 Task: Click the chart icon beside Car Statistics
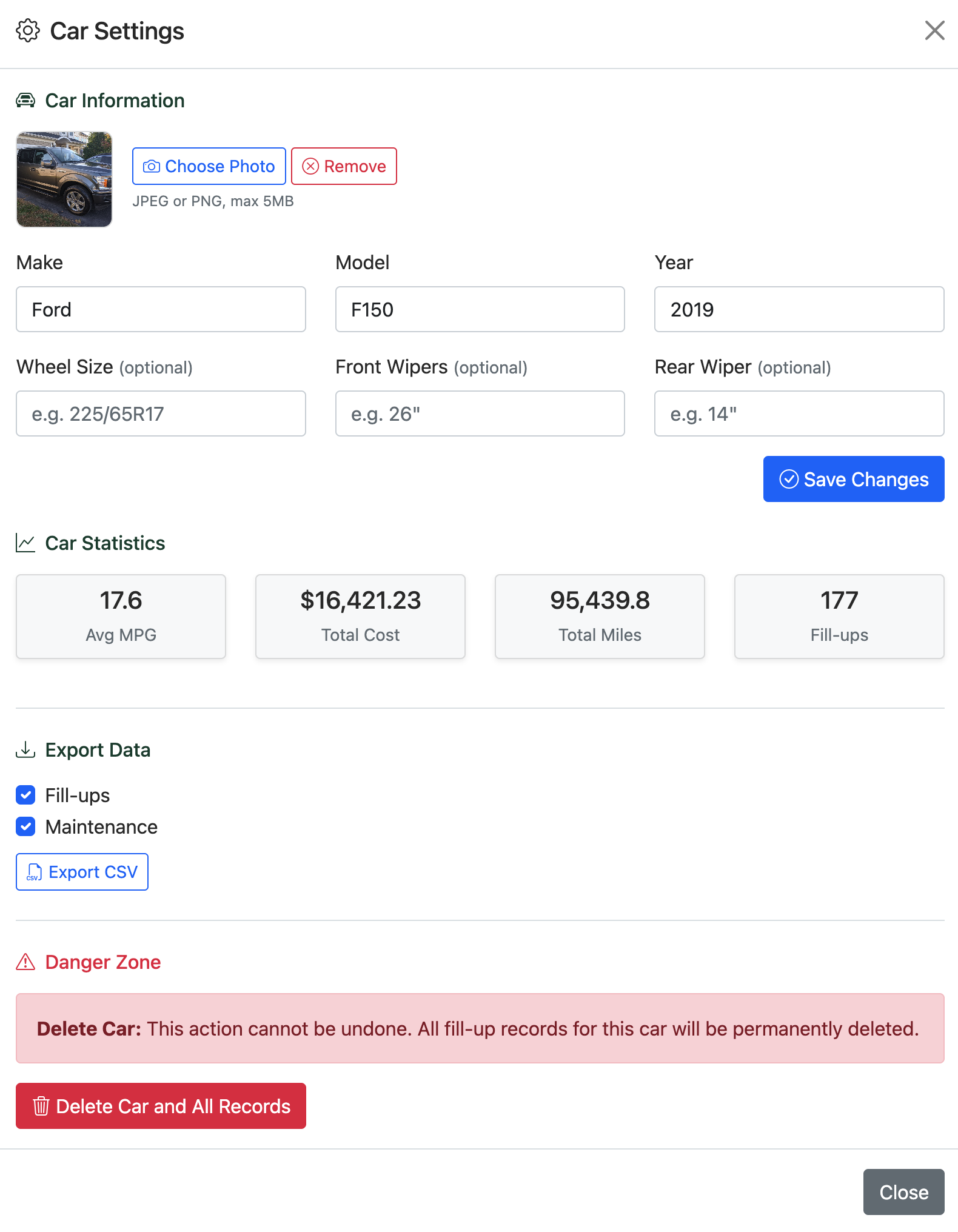(24, 543)
